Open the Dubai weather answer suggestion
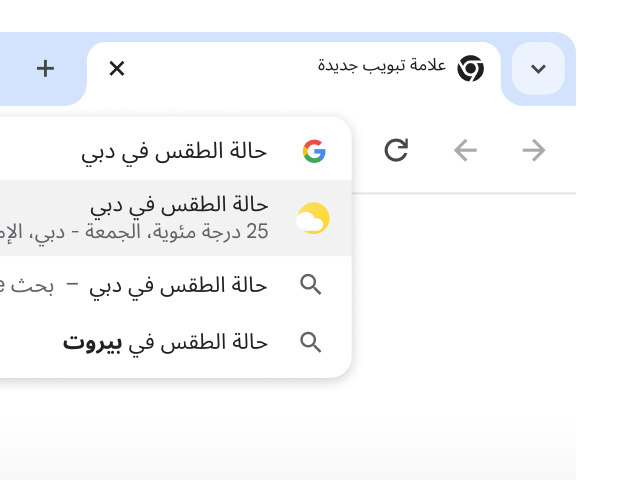Screen dimensions: 640x480 [179, 206]
